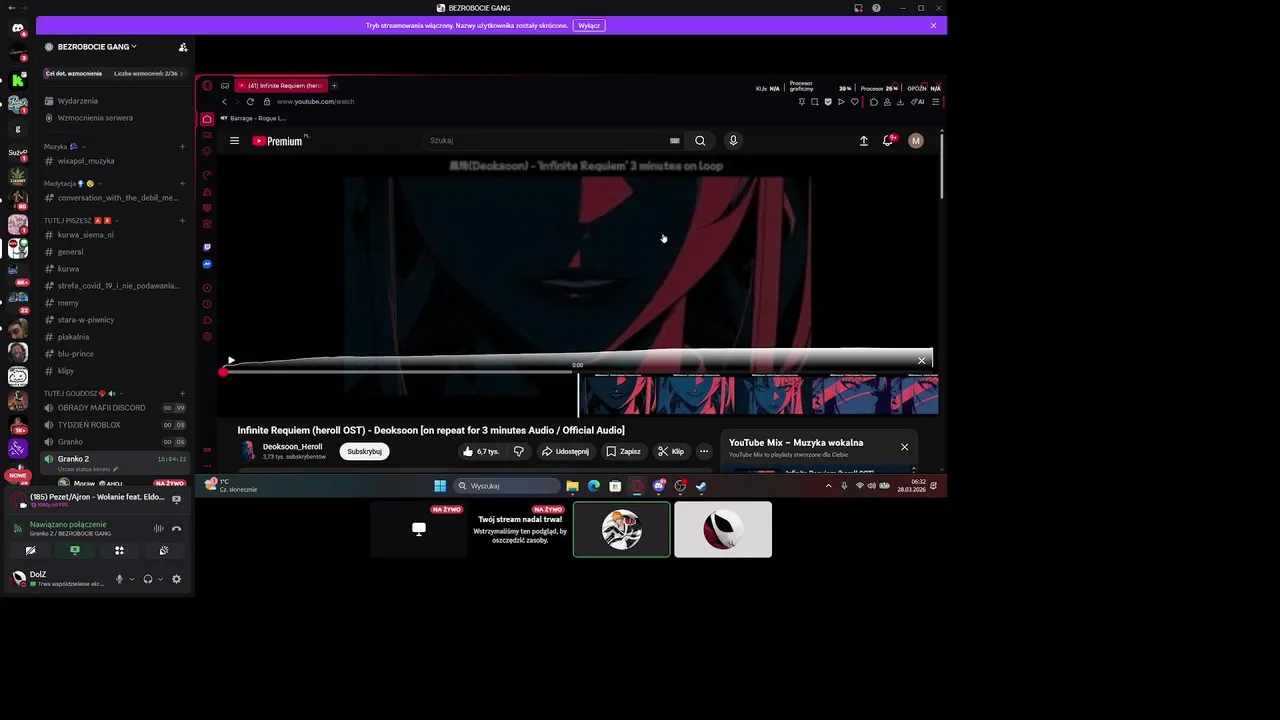Open the Windows Start button in the stream
1280x720 pixels.
440,486
